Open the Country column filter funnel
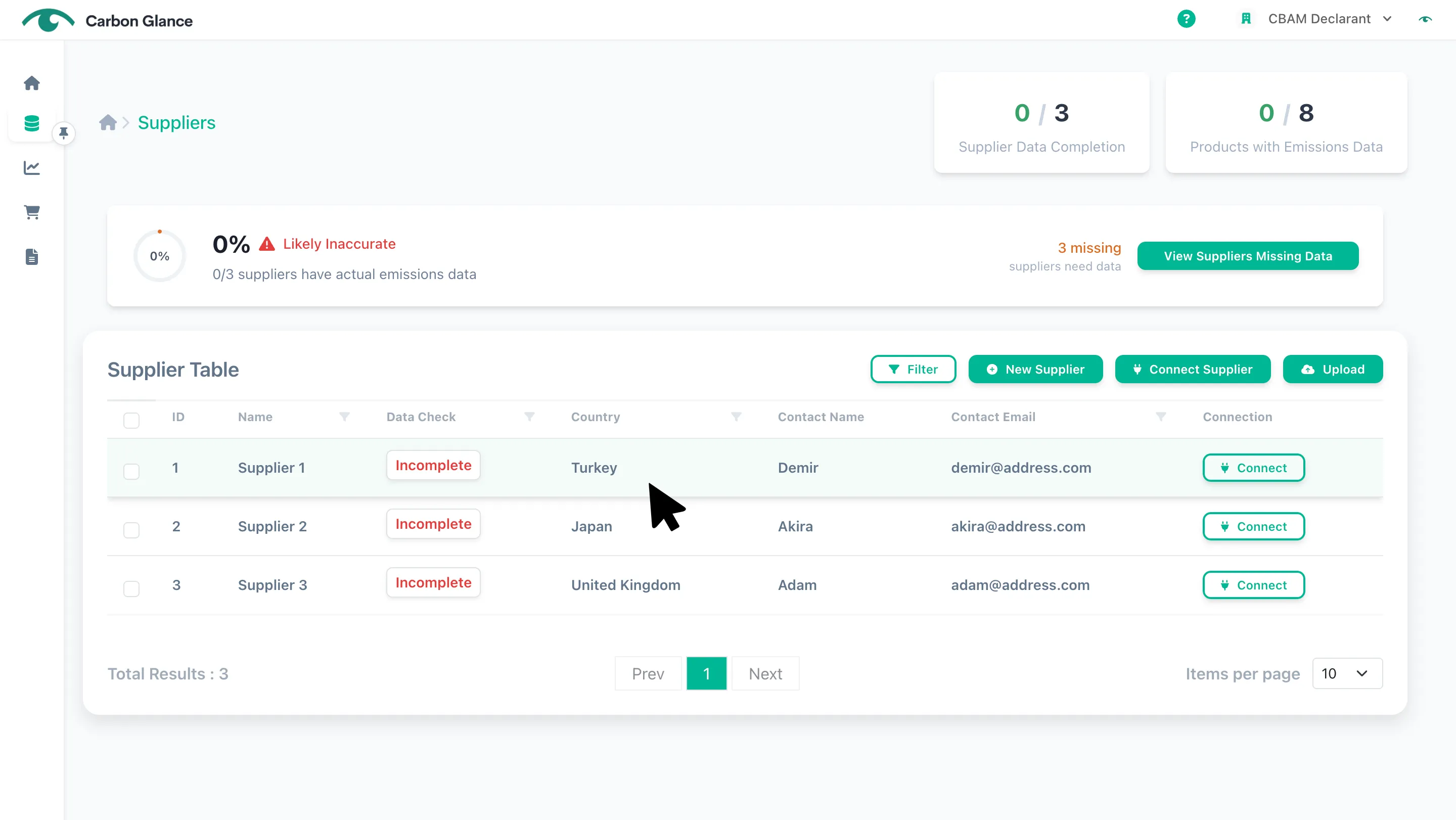 [736, 417]
